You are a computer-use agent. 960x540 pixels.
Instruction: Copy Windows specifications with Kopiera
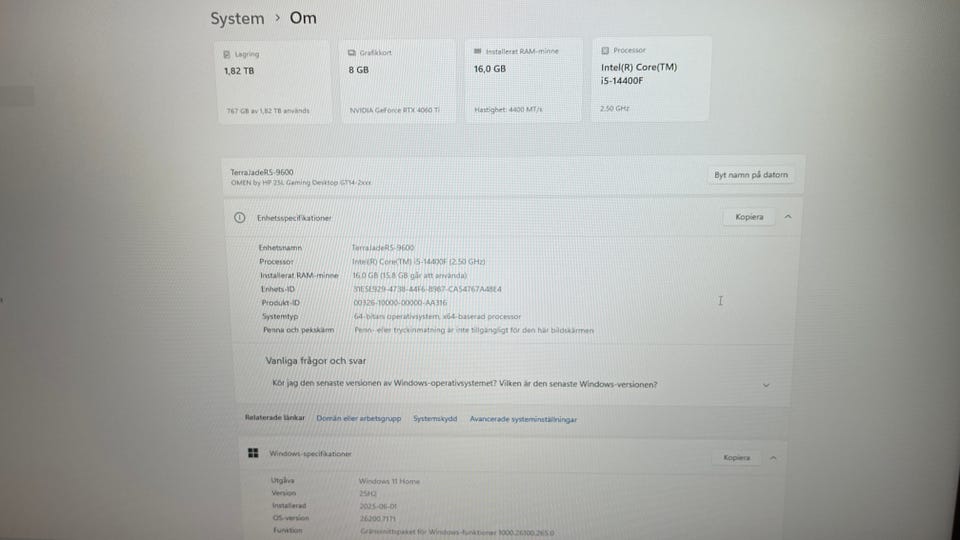(737, 457)
